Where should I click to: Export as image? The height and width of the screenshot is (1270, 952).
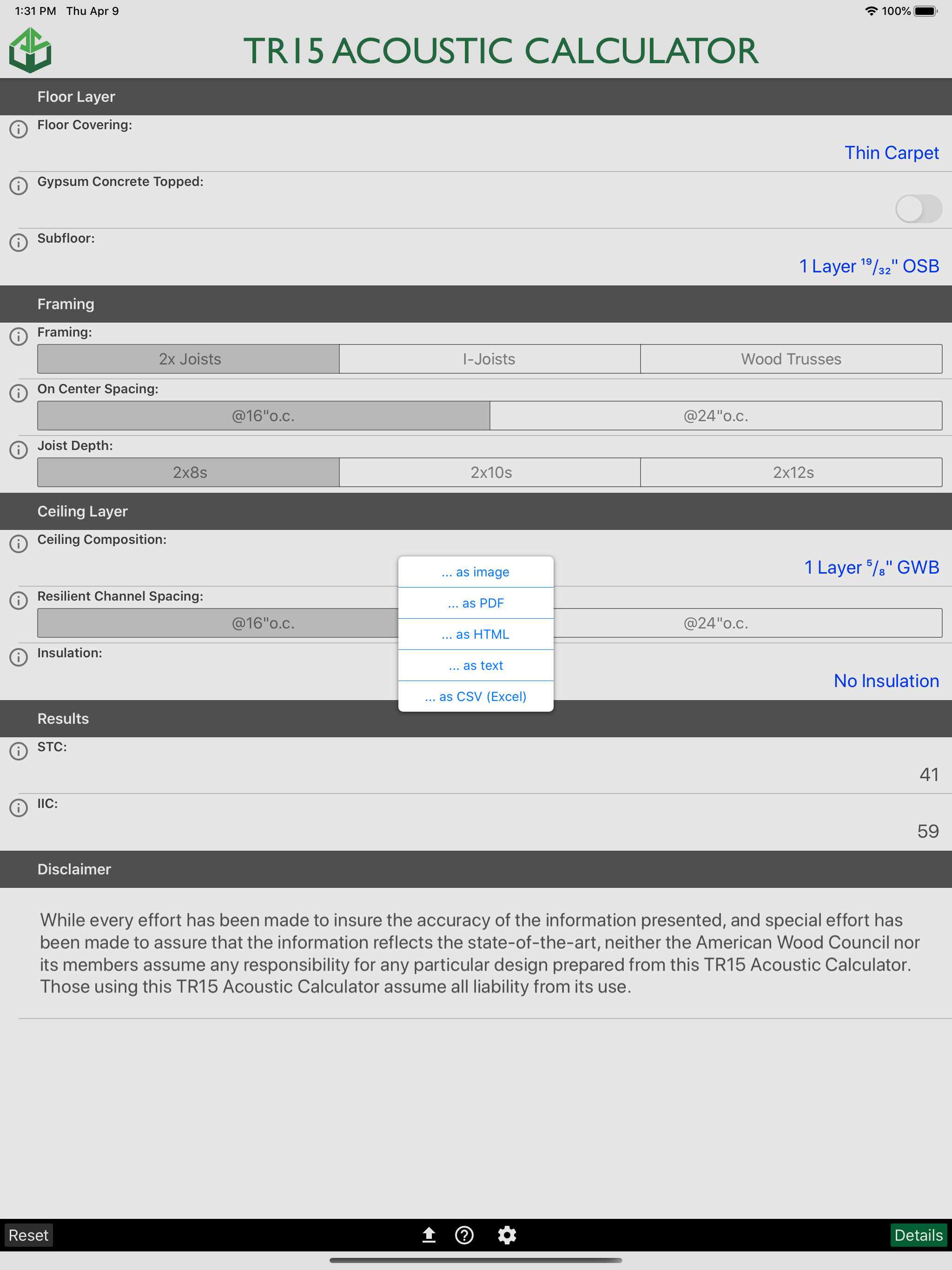[x=476, y=572]
